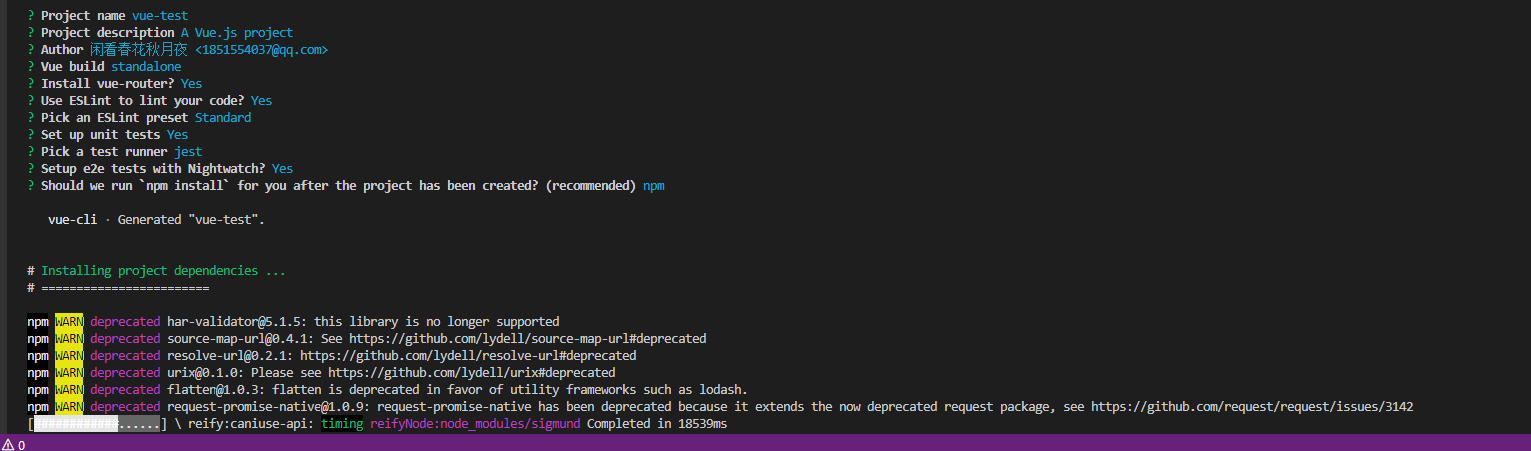Open the lydell/resolve-url deprecated link

click(x=468, y=356)
